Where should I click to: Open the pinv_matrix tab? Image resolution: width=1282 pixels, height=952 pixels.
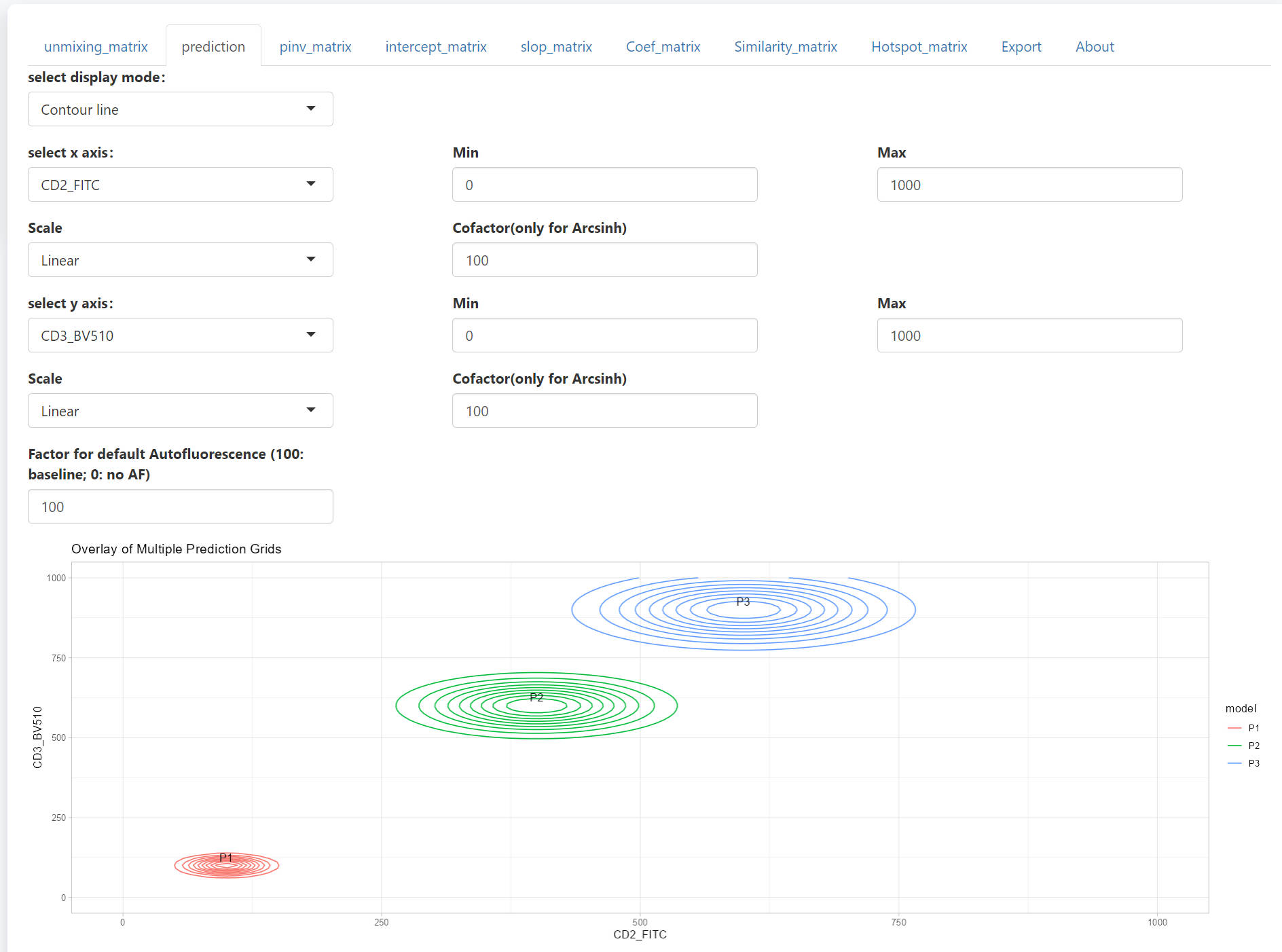(315, 47)
